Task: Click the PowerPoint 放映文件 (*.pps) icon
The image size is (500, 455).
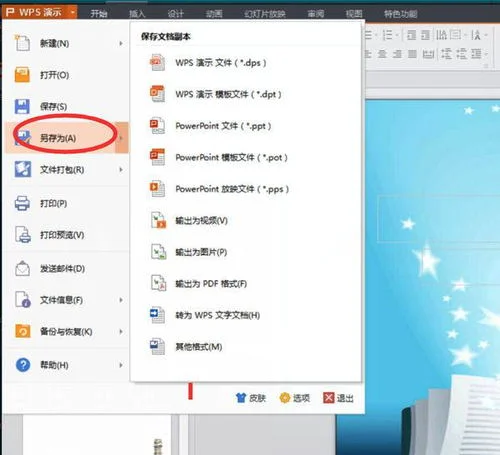Action: pos(157,189)
